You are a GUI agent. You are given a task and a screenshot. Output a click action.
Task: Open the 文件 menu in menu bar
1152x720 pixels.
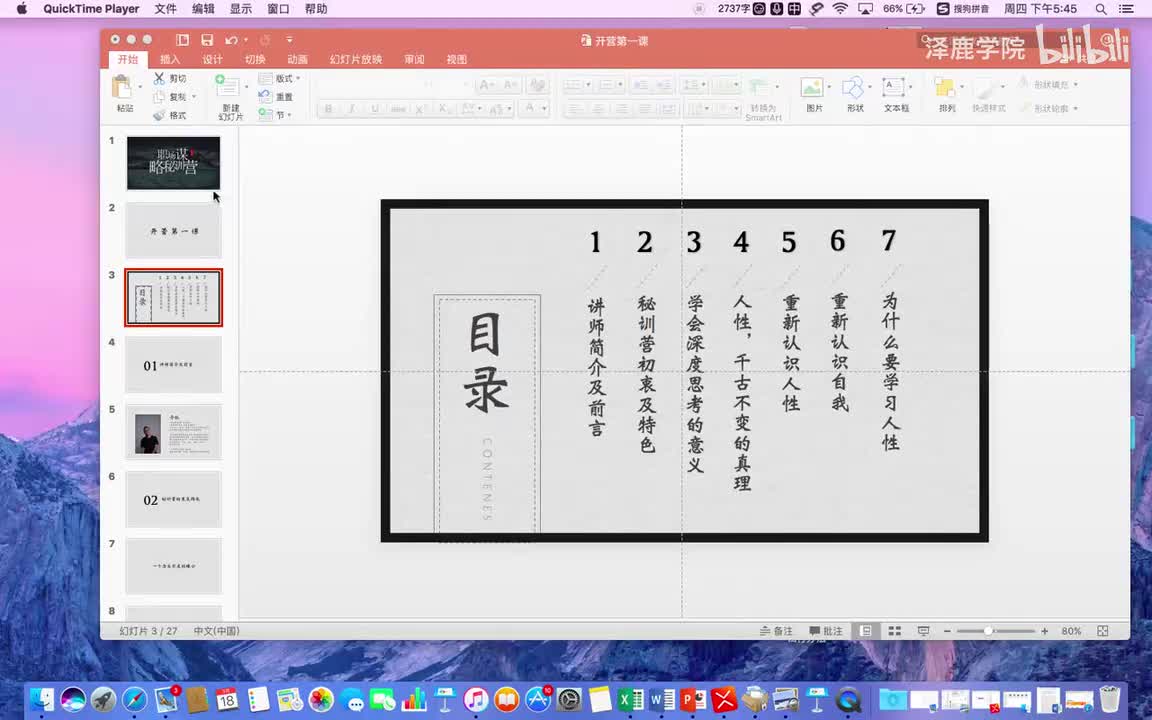[x=165, y=9]
